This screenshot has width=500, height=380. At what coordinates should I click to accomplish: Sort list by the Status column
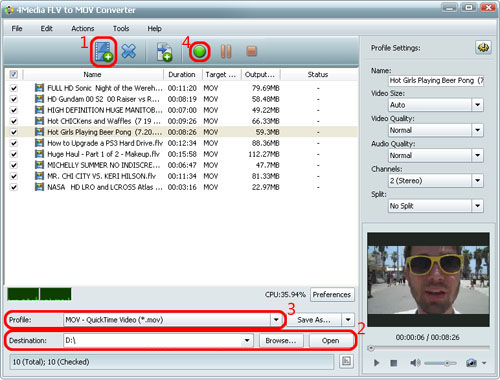point(318,75)
